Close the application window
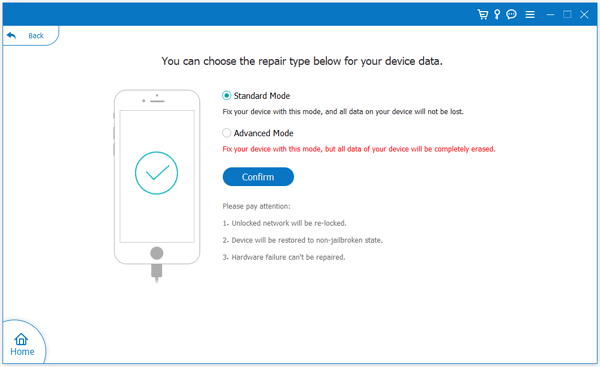This screenshot has height=367, width=600. 584,15
